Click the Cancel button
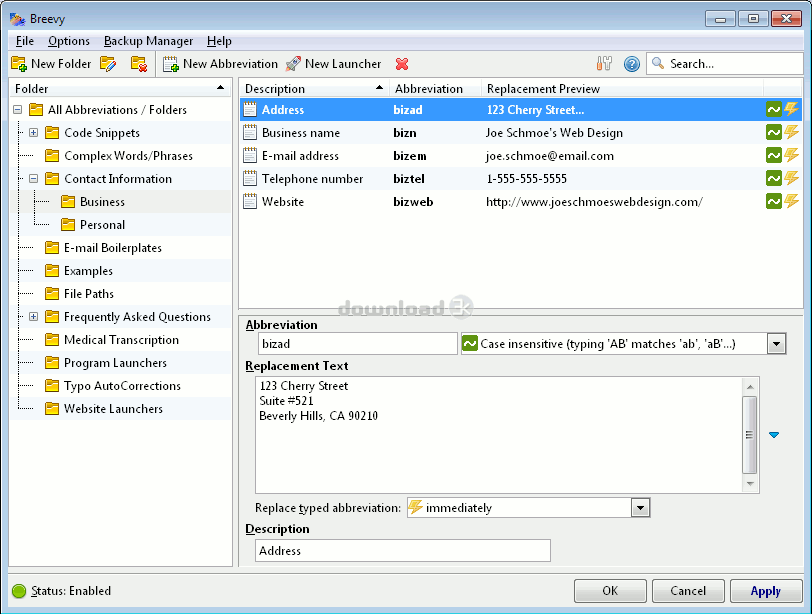Screen dimensions: 812x614 pos(688,591)
